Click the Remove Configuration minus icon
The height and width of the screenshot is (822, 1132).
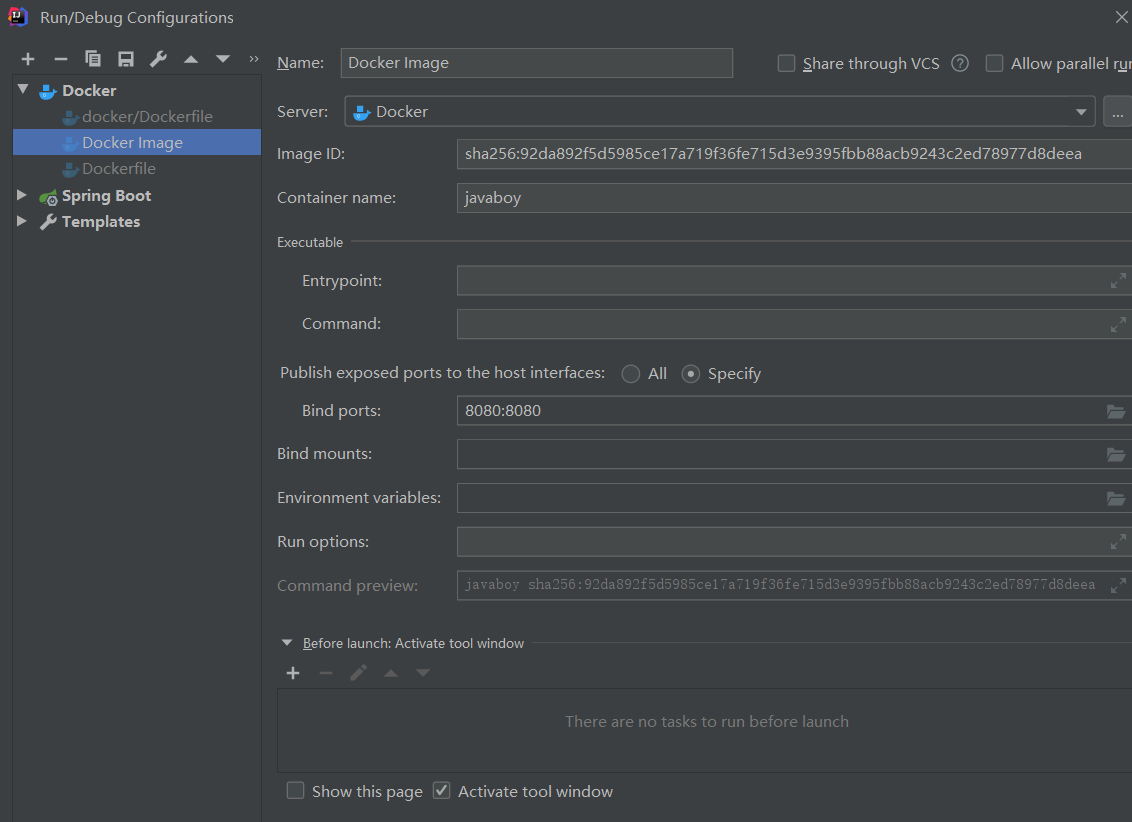pos(61,60)
